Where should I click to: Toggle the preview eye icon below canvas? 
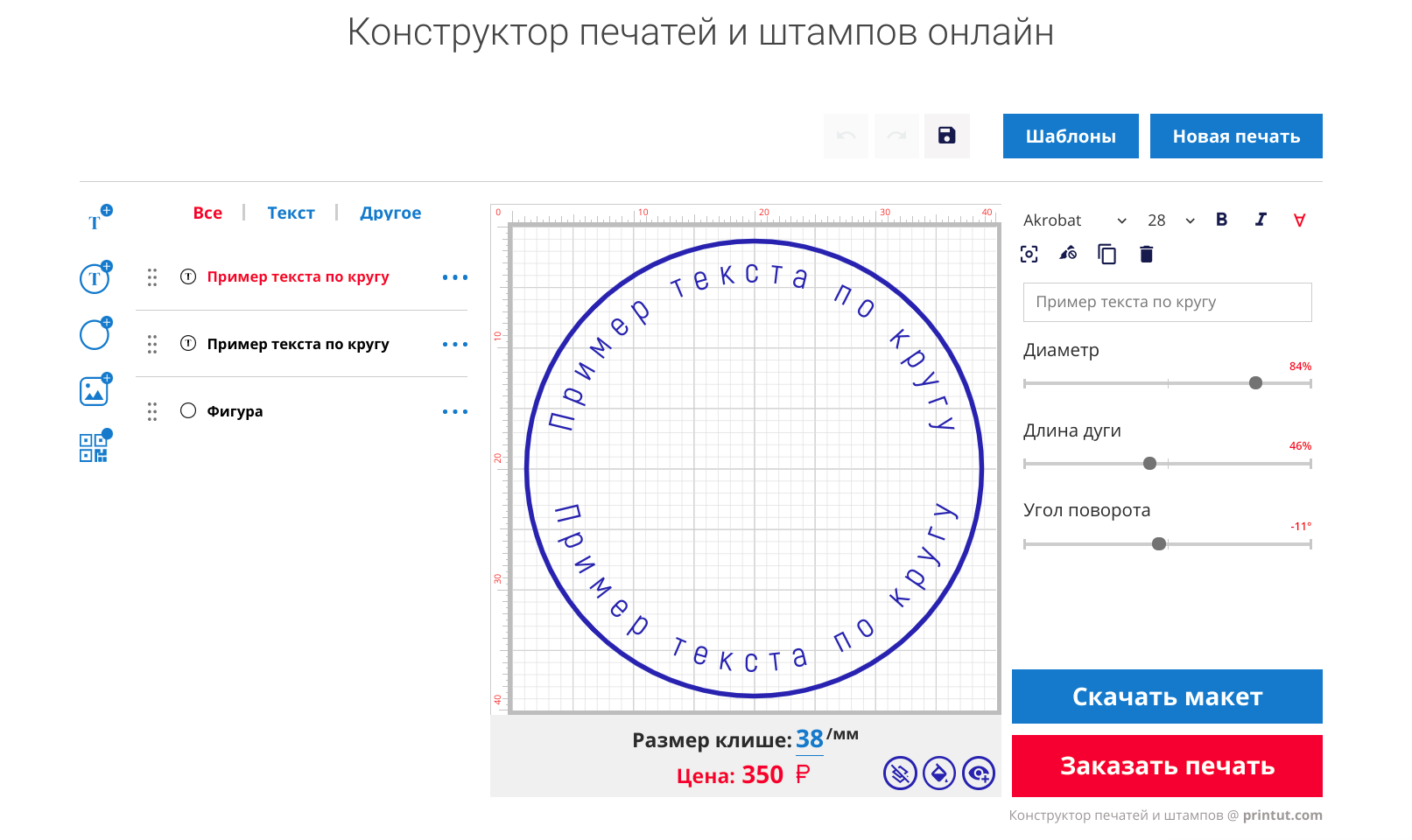(x=978, y=773)
